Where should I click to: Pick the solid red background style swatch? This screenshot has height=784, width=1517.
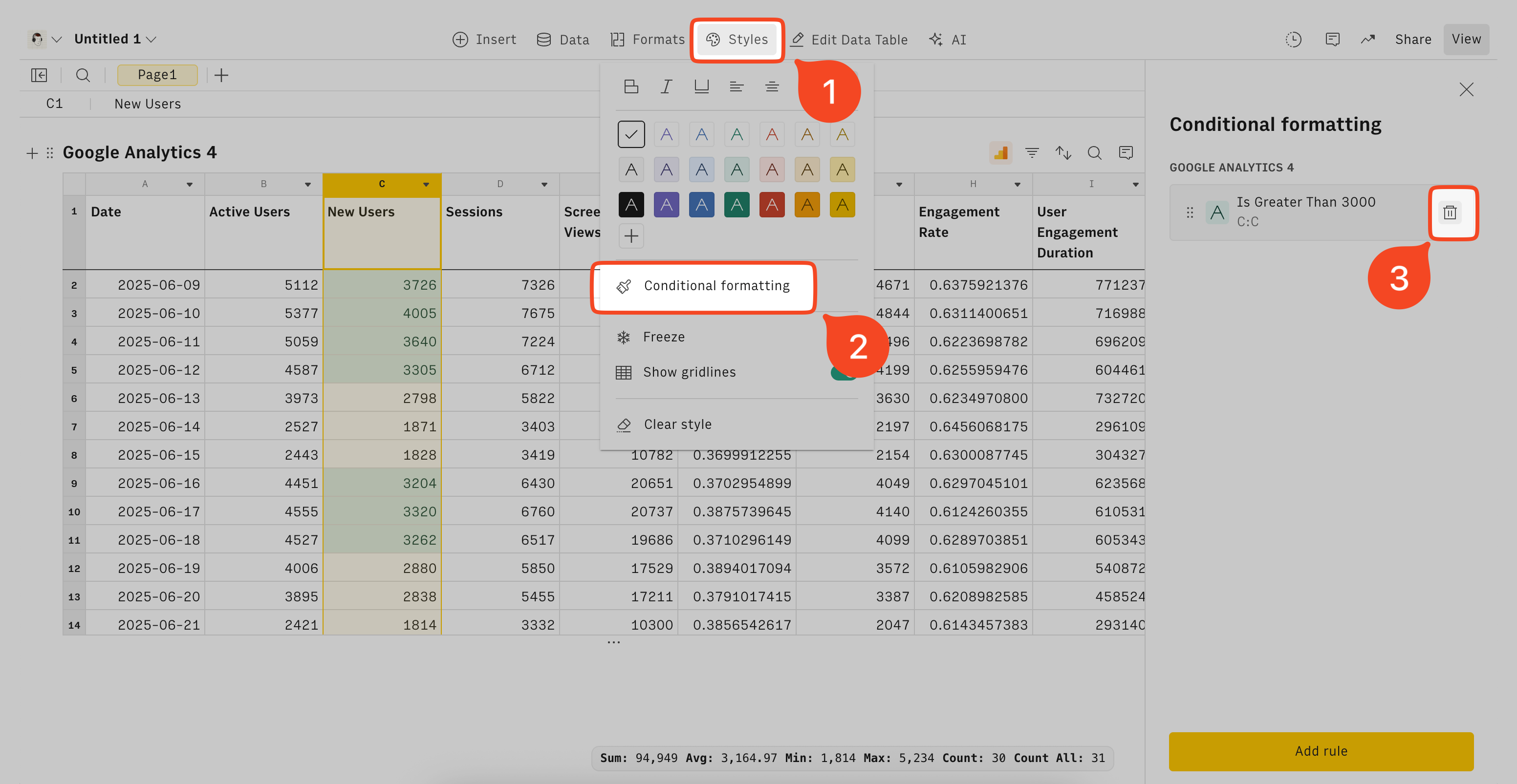772,206
